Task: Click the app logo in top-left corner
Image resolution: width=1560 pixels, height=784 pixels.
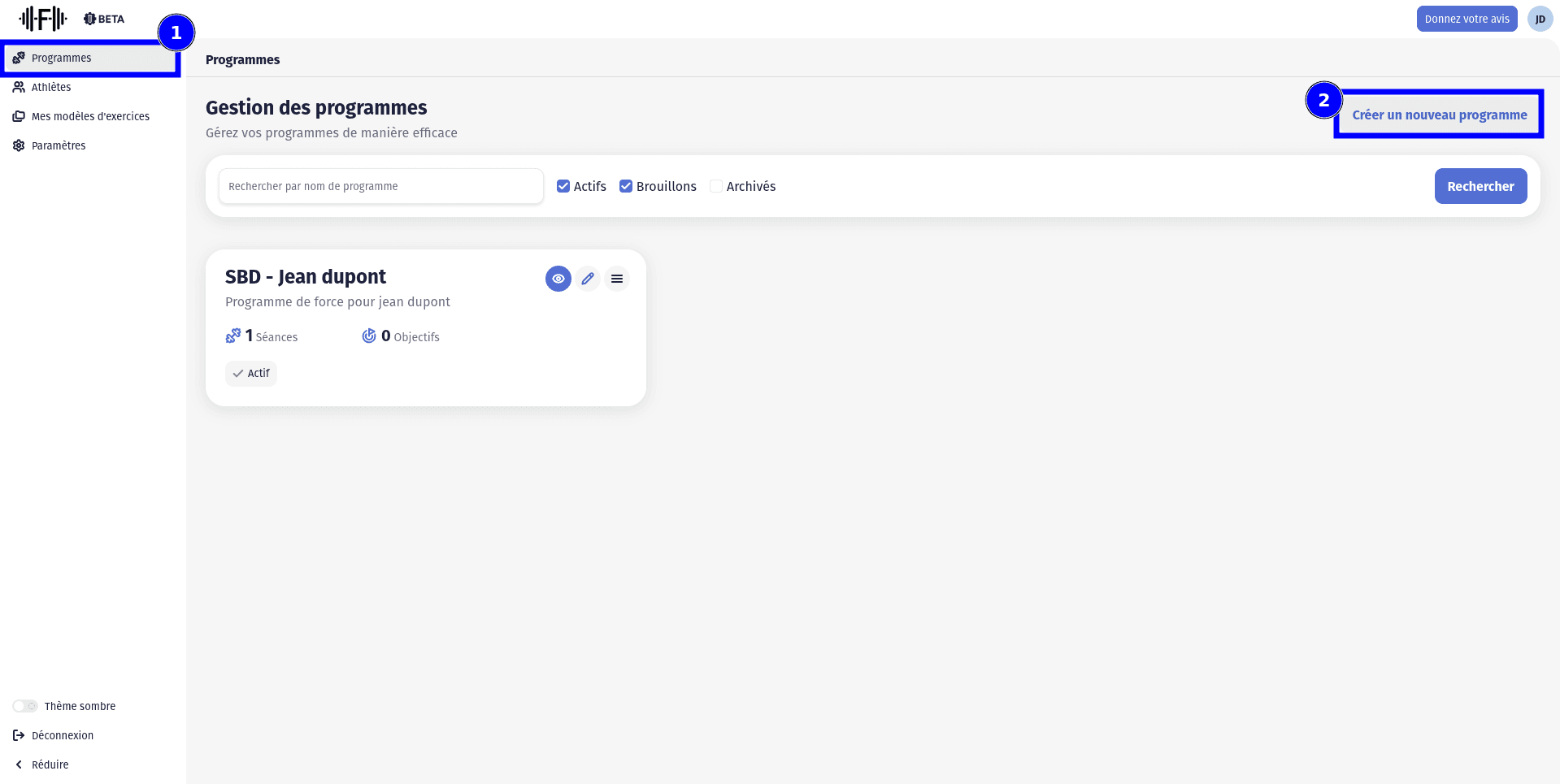Action: (43, 19)
